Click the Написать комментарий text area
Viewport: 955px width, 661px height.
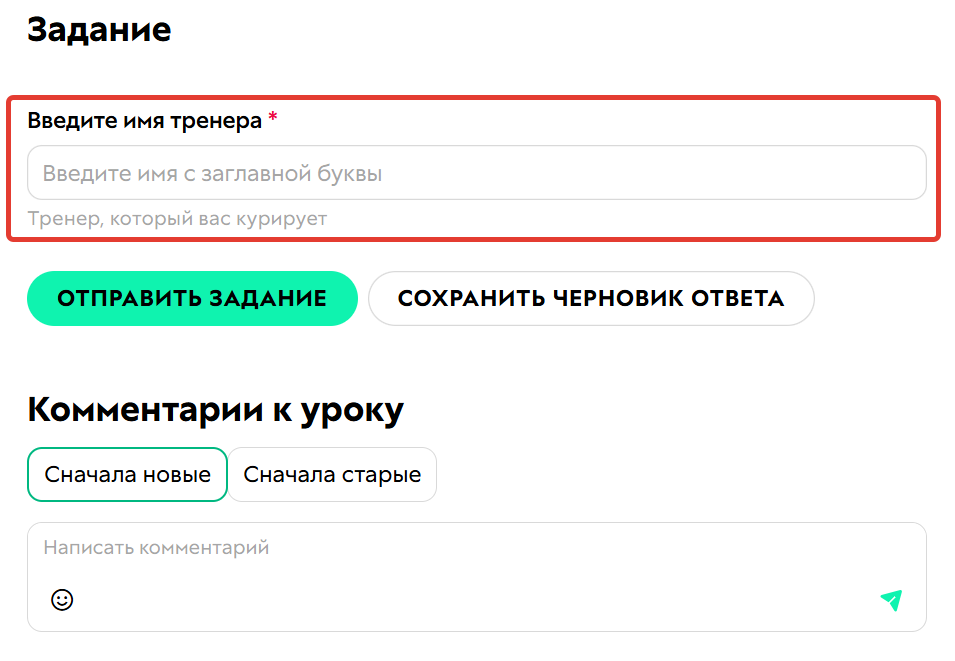click(x=477, y=577)
